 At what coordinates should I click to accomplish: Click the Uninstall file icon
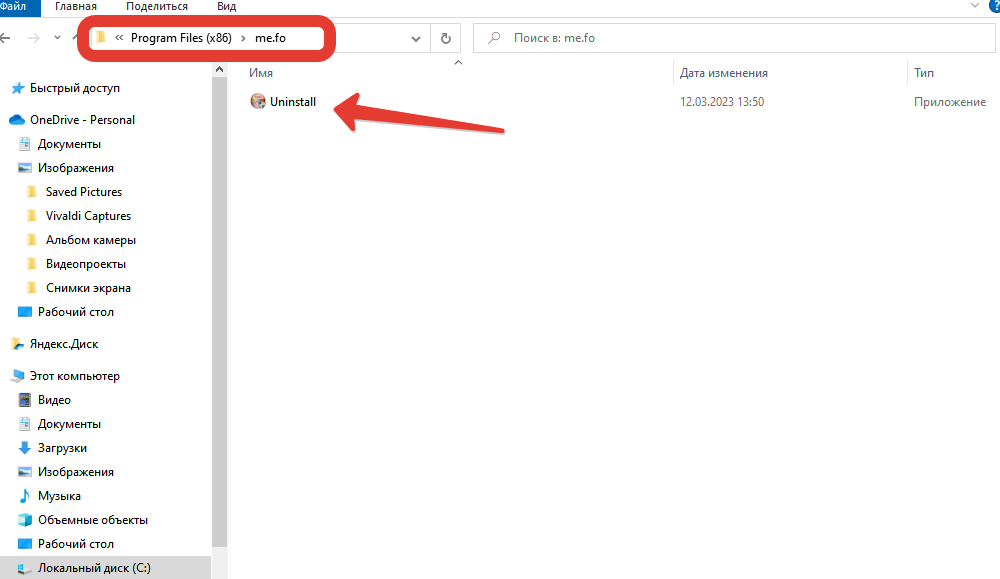[258, 101]
